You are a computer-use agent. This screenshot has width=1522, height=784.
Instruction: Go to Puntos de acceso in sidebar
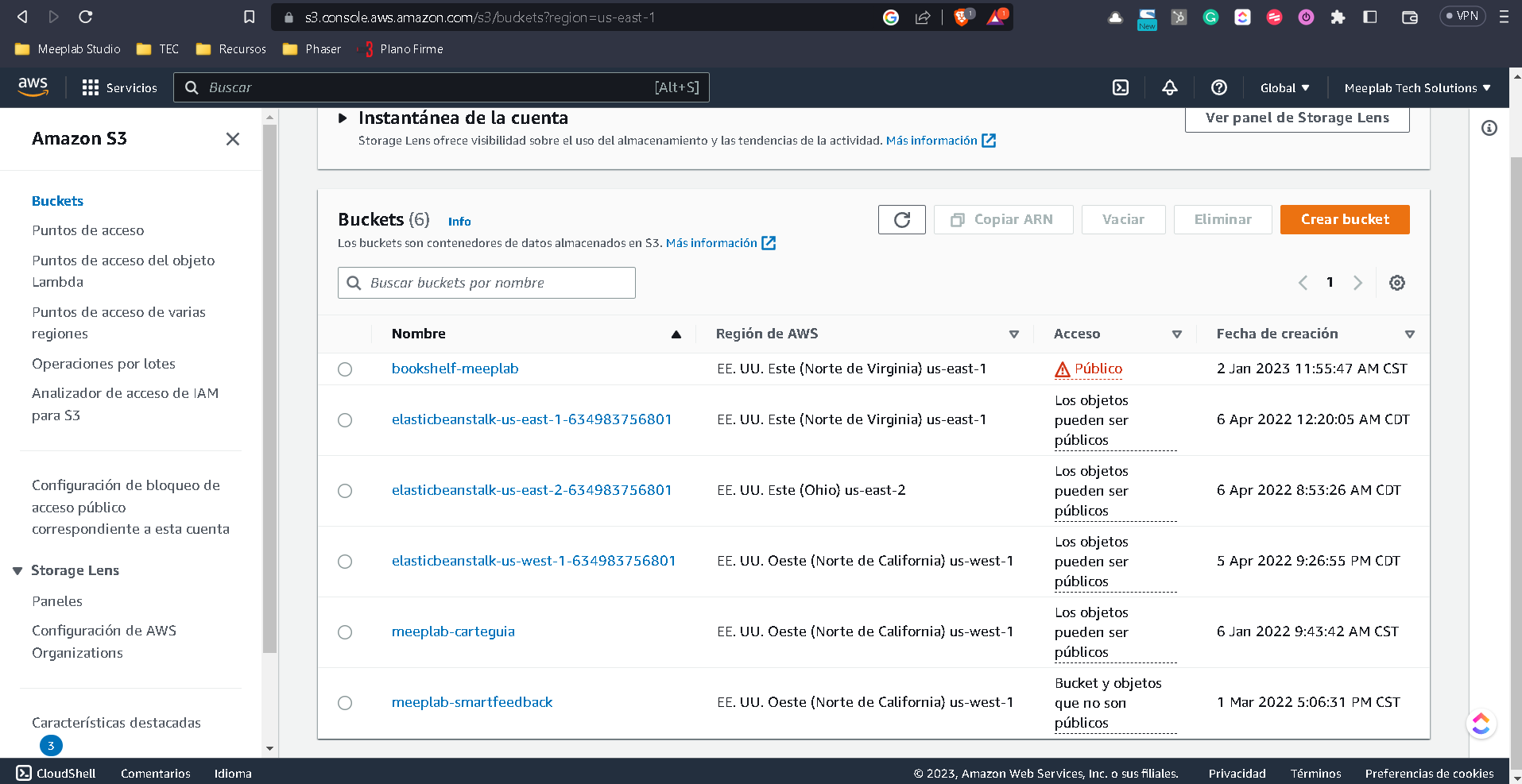[x=88, y=230]
